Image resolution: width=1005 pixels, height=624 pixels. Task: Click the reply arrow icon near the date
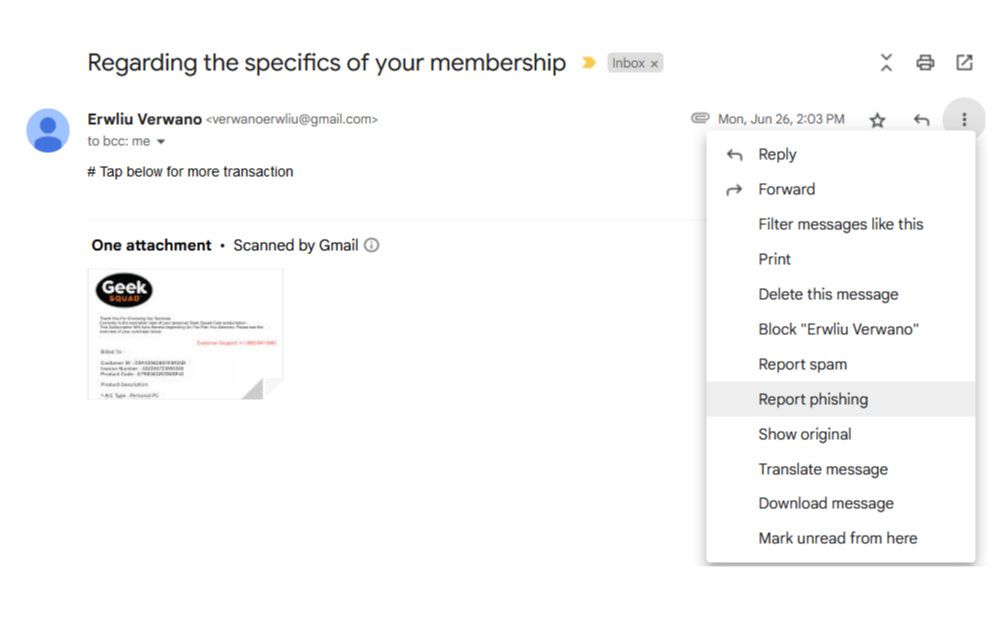(921, 119)
